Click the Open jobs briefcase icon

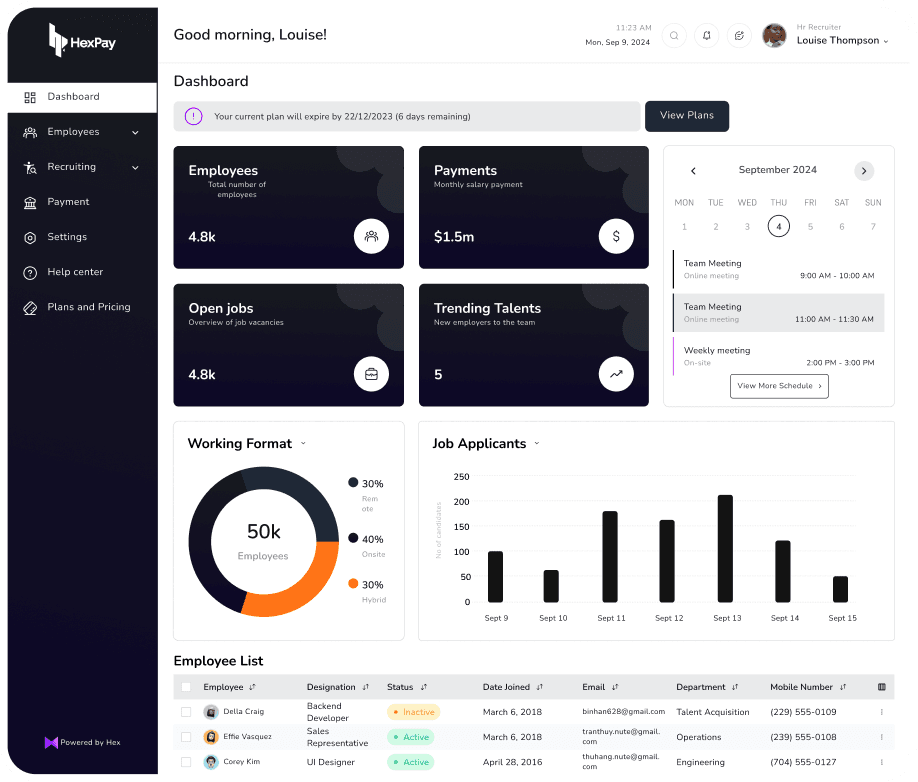[371, 375]
